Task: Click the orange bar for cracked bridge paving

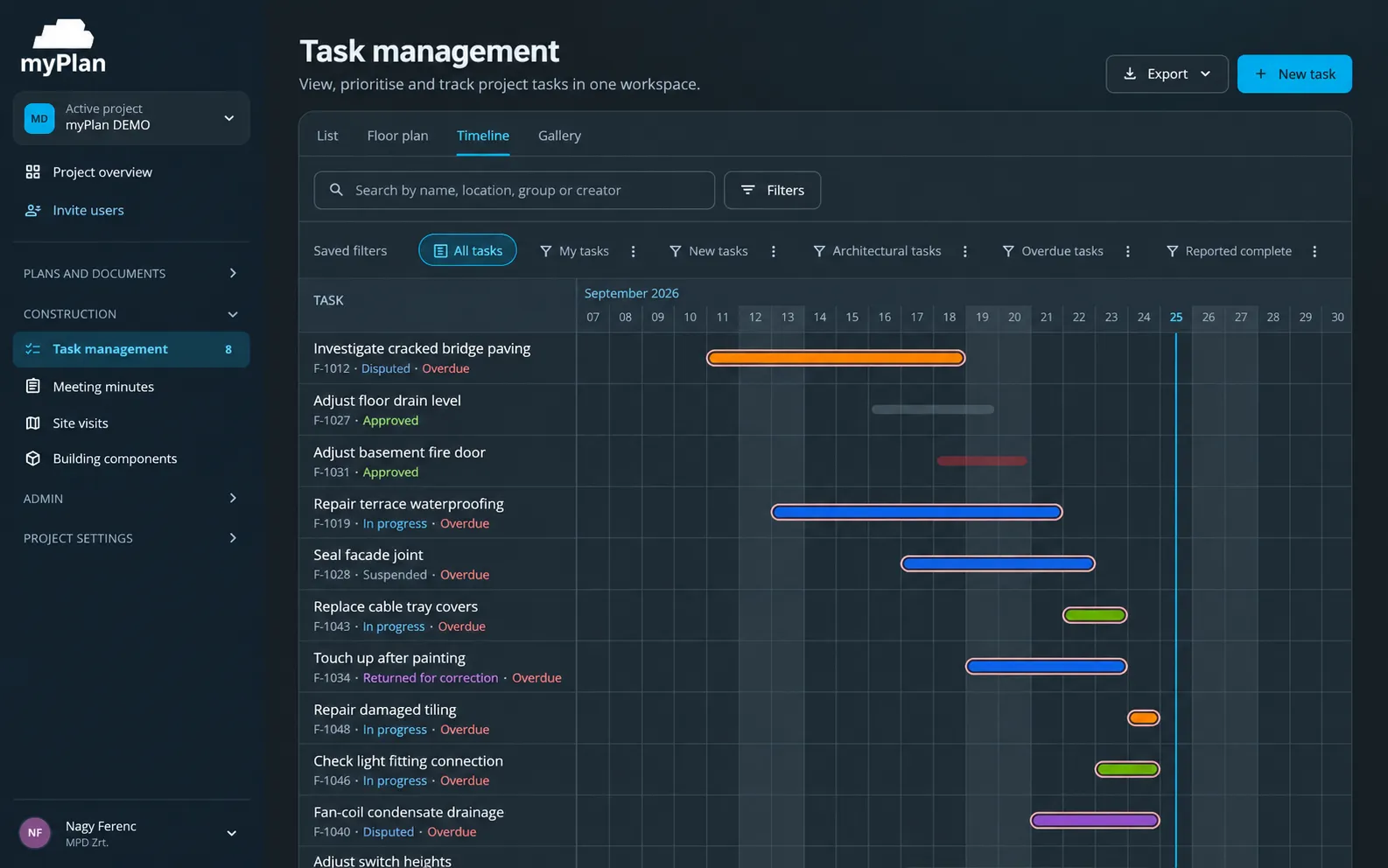Action: (x=836, y=358)
